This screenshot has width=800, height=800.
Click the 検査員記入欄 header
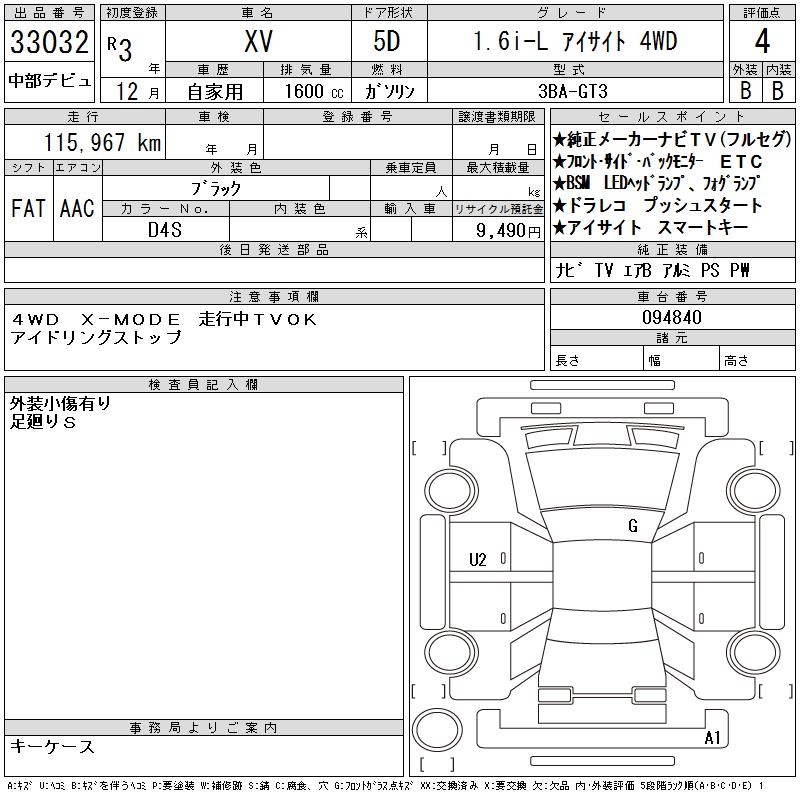coord(204,385)
